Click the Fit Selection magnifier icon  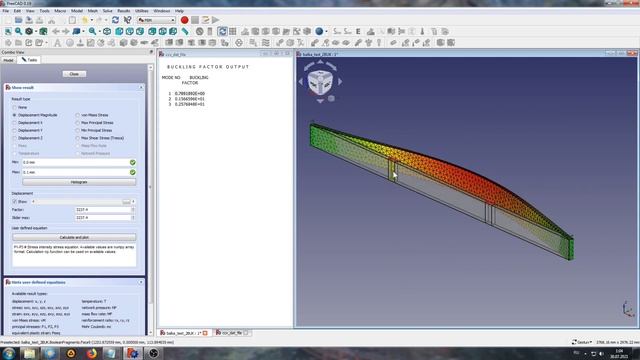tap(18, 31)
